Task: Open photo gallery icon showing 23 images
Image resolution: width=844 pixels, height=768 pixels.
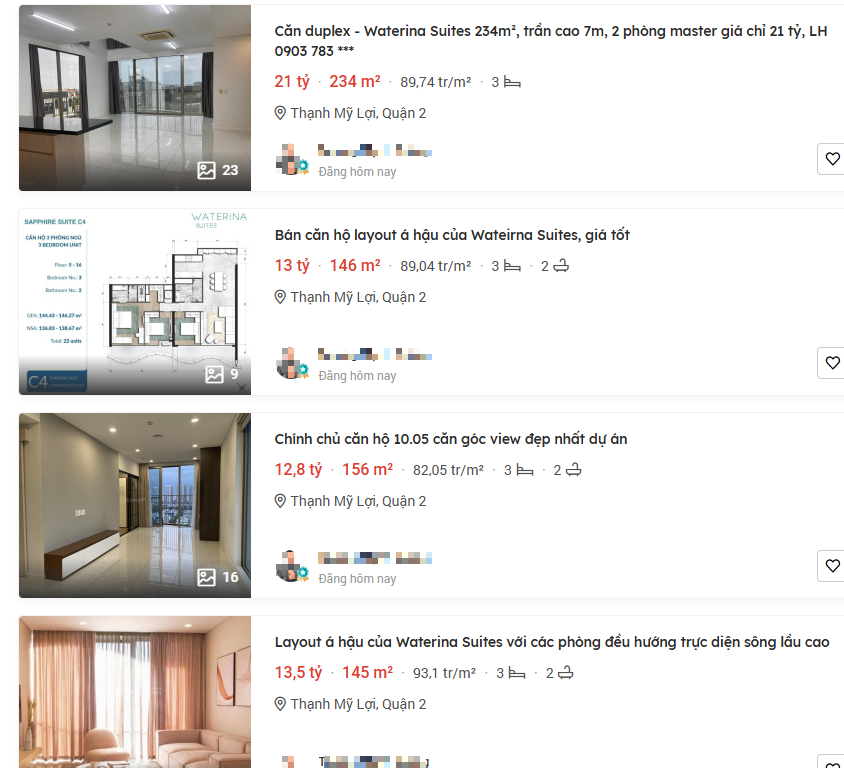Action: (x=207, y=171)
